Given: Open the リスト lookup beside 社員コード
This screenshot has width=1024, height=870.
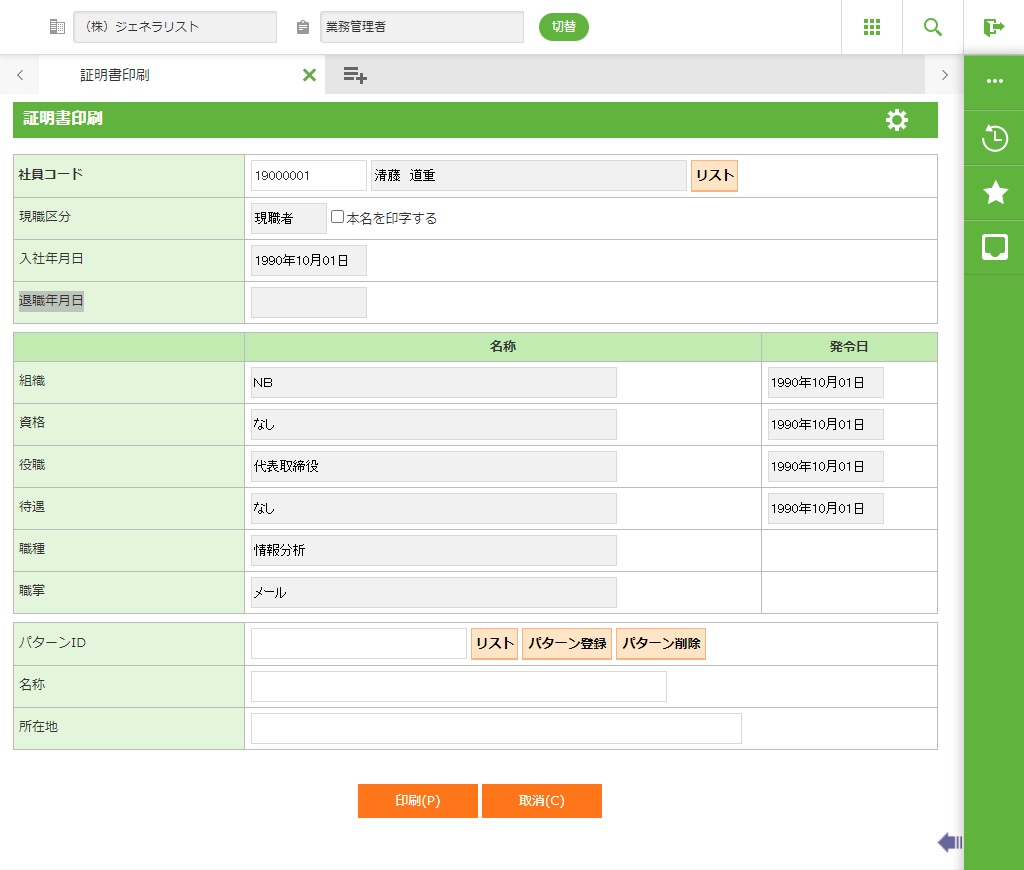Looking at the screenshot, I should click(714, 176).
